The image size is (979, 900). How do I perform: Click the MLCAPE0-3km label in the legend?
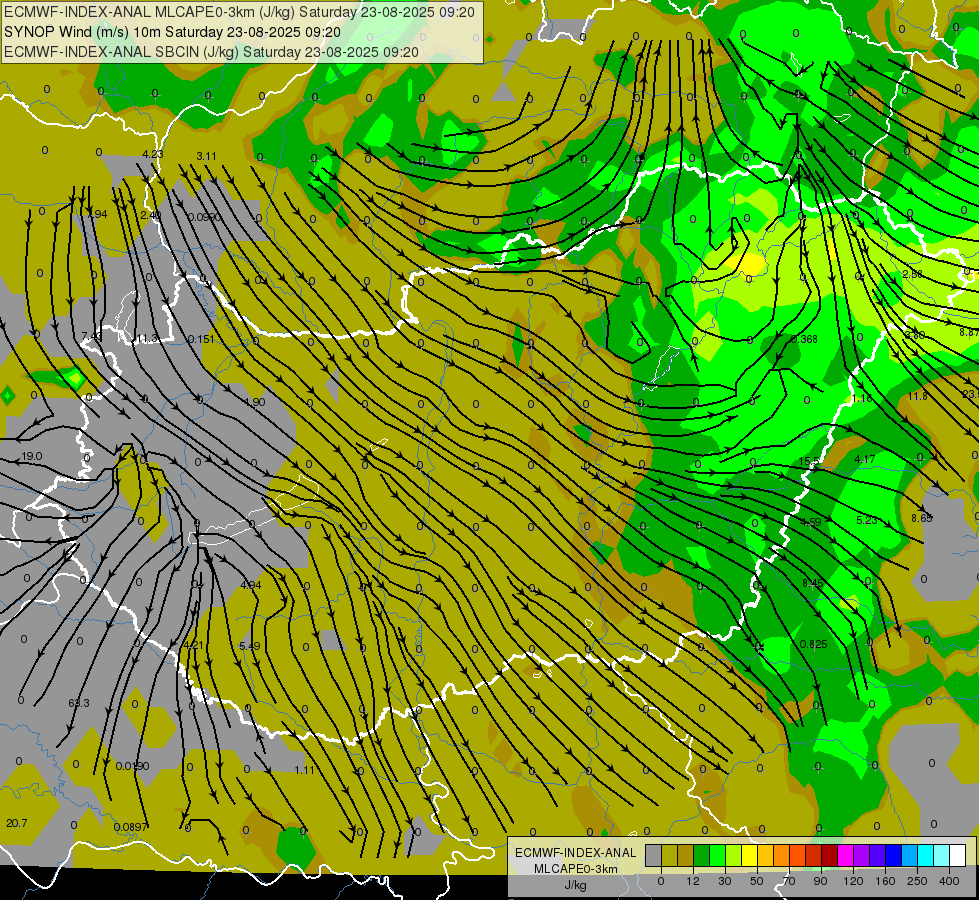[575, 869]
